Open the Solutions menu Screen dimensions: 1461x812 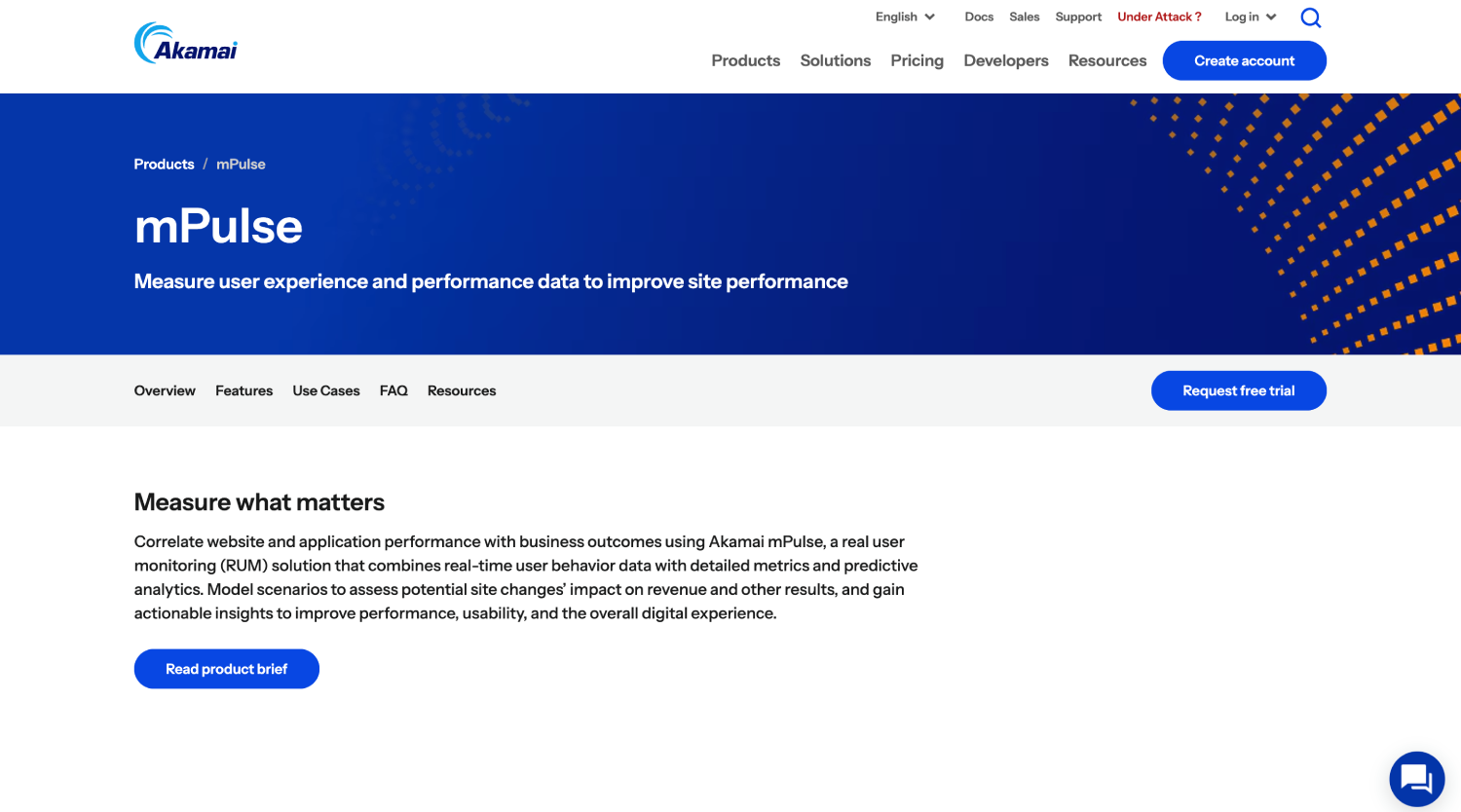836,60
